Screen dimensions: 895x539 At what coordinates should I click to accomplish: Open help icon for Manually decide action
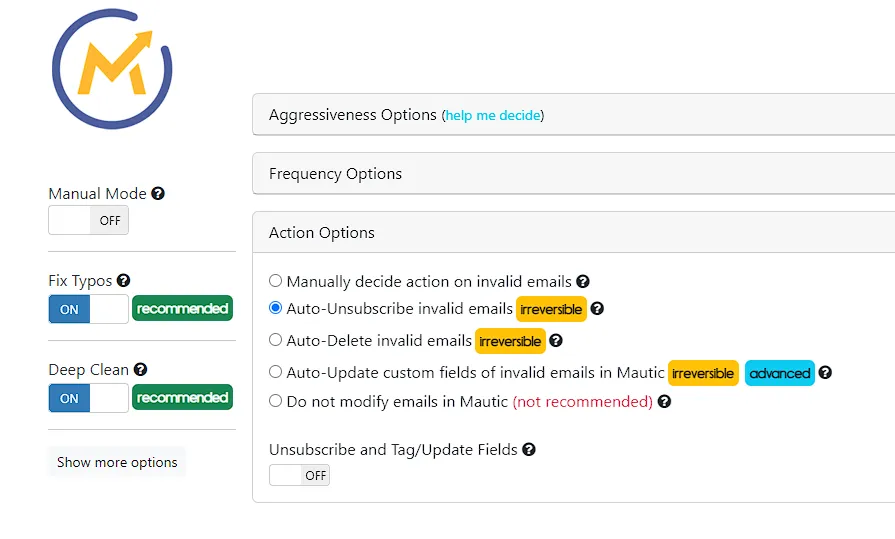(583, 281)
